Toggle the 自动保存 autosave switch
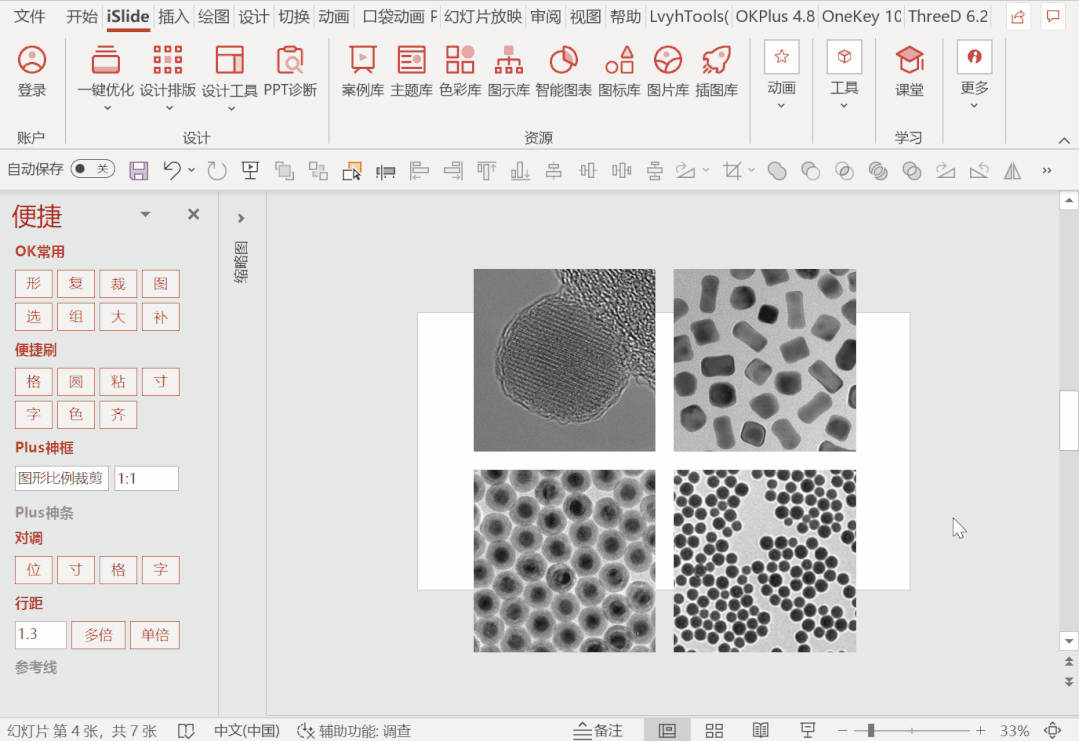 click(92, 170)
